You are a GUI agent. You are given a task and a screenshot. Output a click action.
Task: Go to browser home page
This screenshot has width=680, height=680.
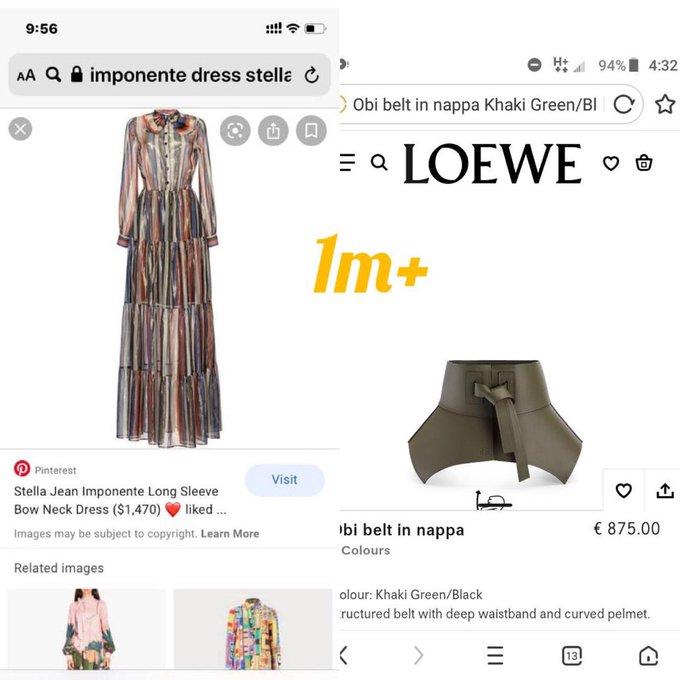click(x=648, y=655)
